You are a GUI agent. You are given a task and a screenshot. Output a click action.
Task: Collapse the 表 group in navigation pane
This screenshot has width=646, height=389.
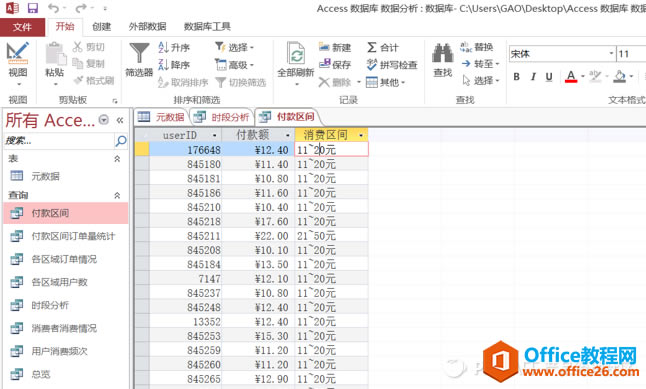117,159
